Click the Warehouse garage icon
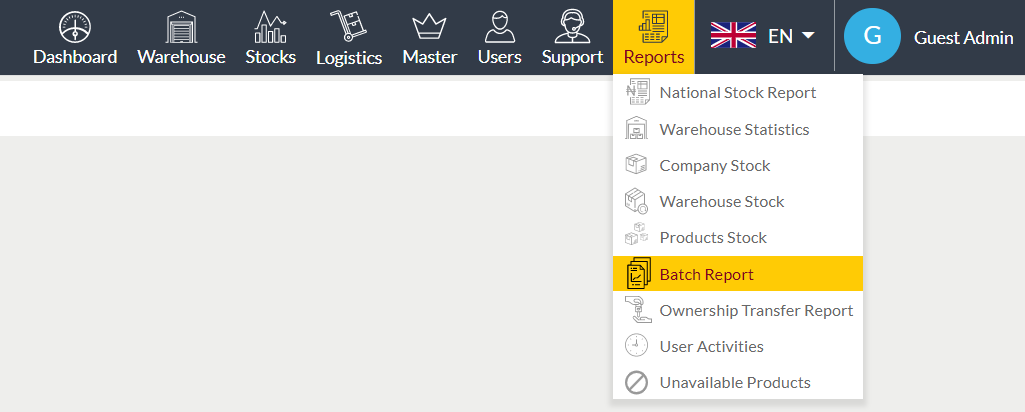The height and width of the screenshot is (412, 1025). click(181, 27)
